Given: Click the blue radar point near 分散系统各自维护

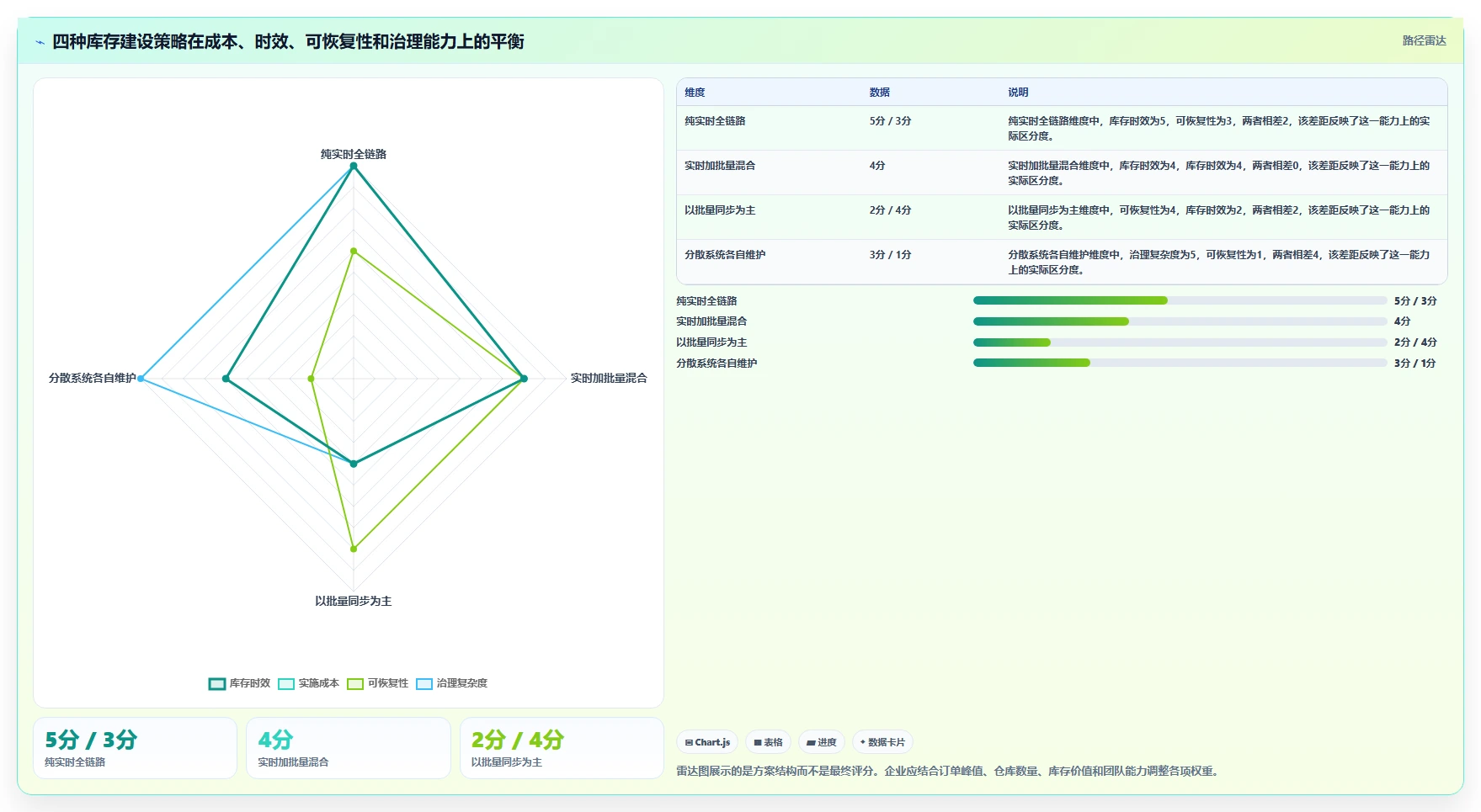Looking at the screenshot, I should coord(141,379).
